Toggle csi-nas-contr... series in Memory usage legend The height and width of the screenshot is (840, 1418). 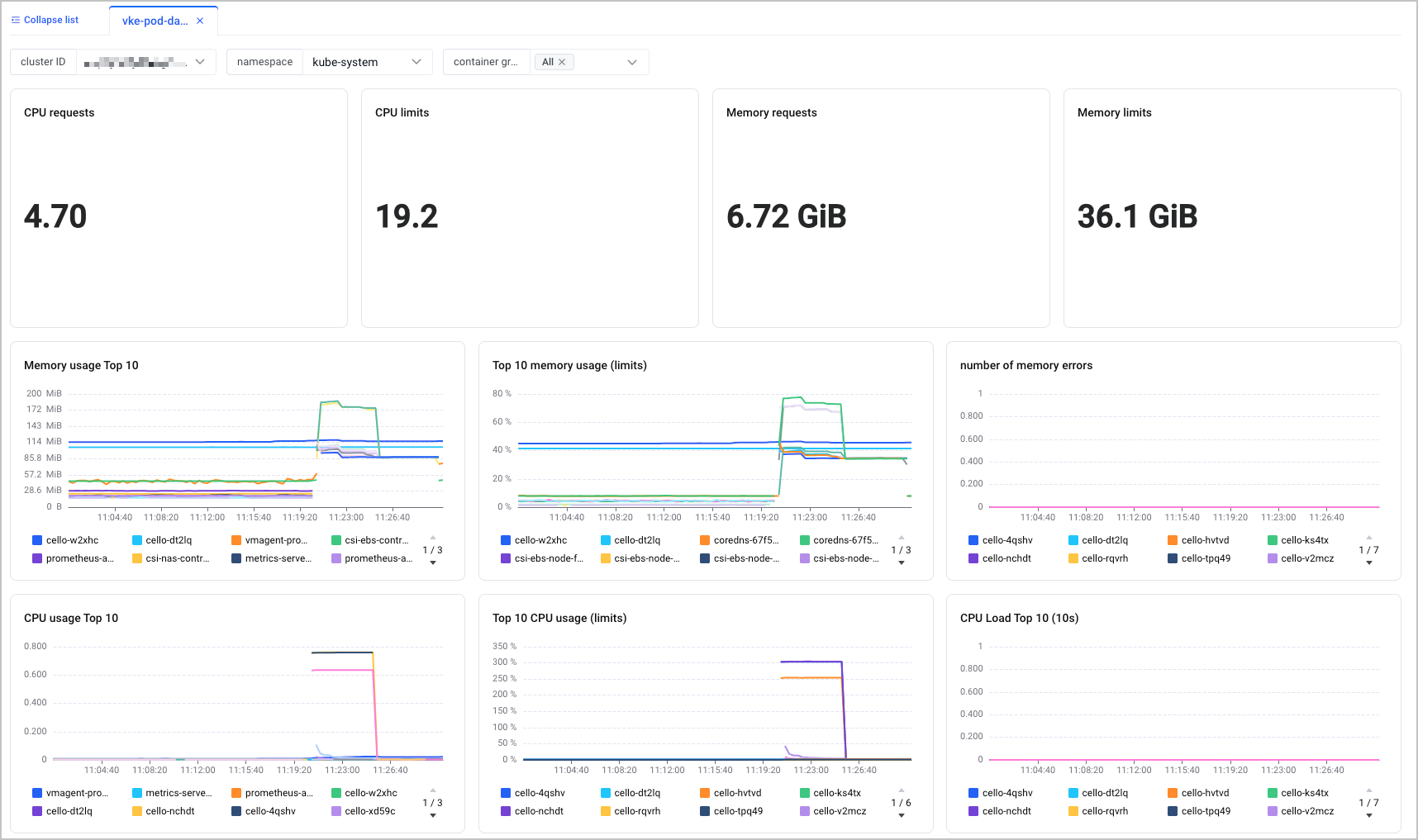(171, 558)
